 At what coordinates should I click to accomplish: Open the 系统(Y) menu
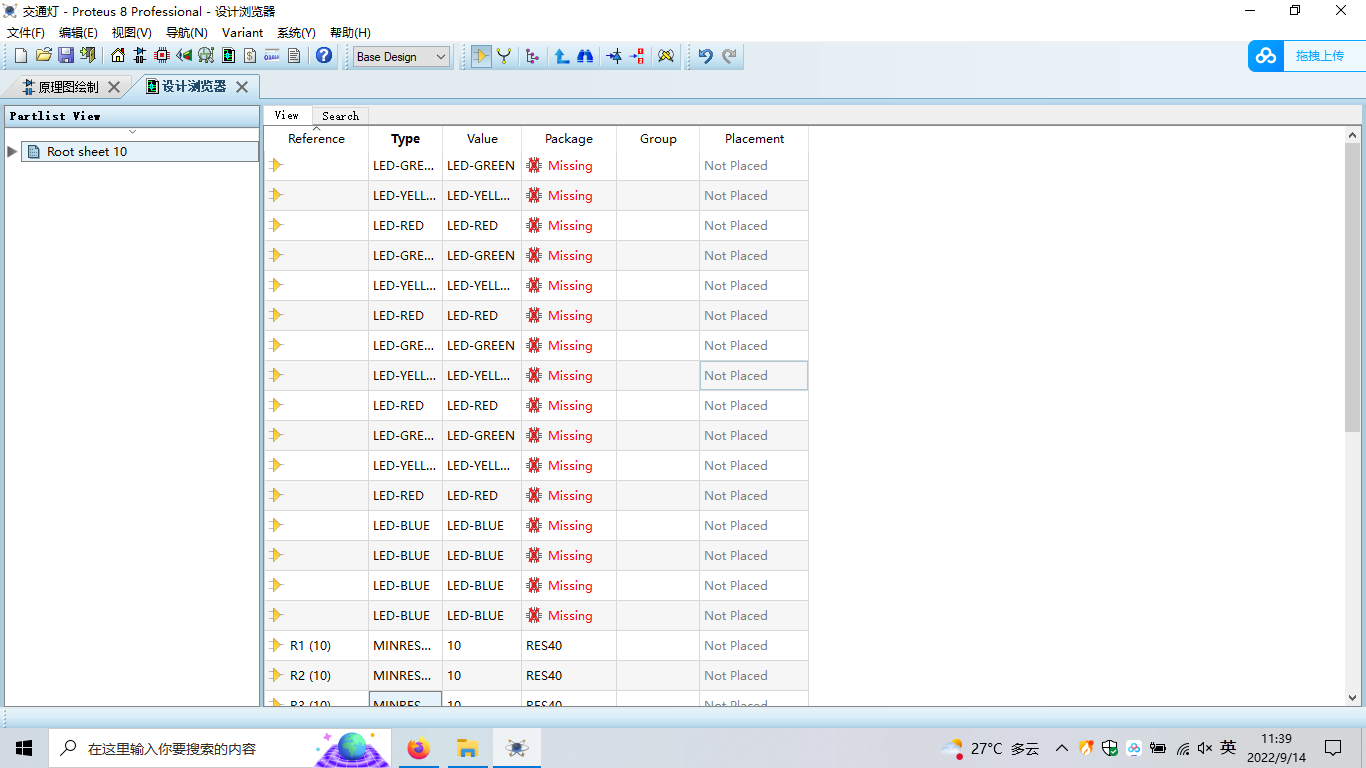[296, 32]
